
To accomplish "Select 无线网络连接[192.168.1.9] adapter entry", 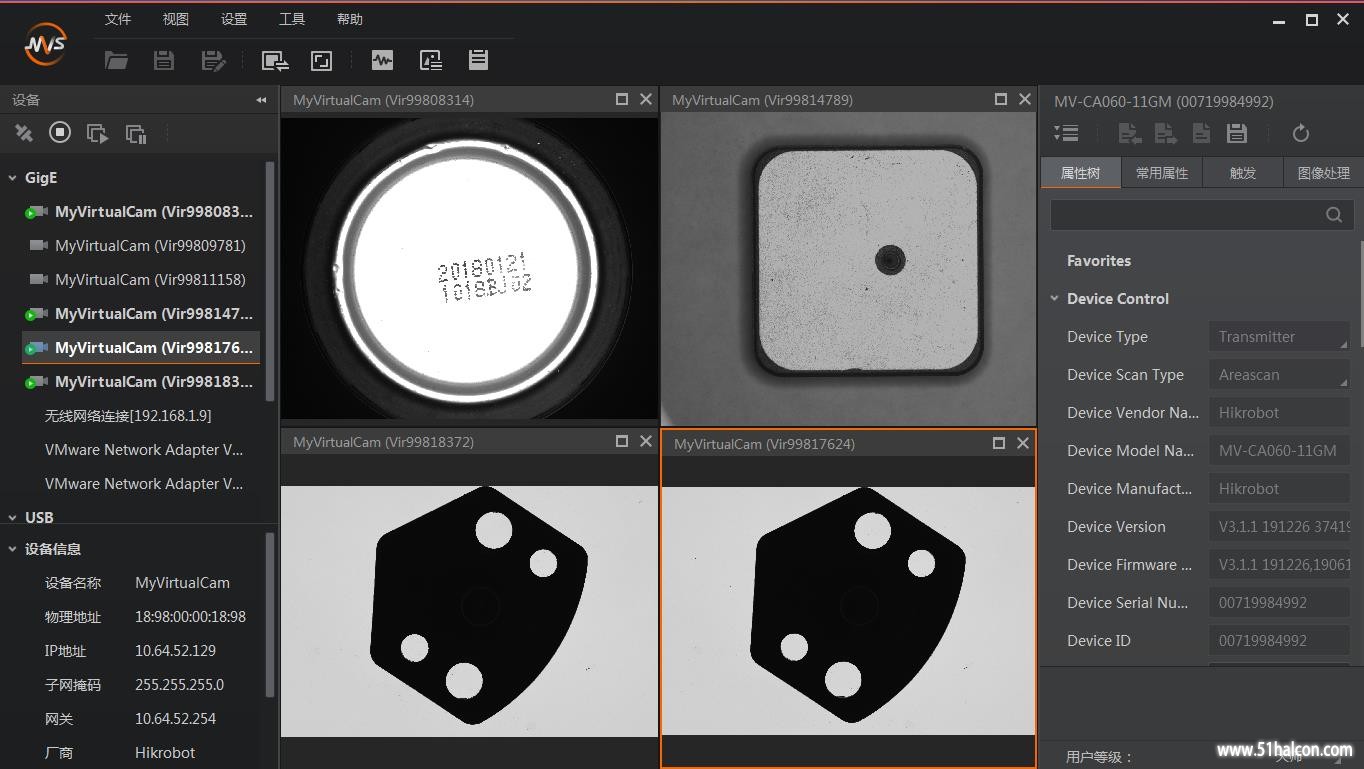I will click(x=128, y=416).
